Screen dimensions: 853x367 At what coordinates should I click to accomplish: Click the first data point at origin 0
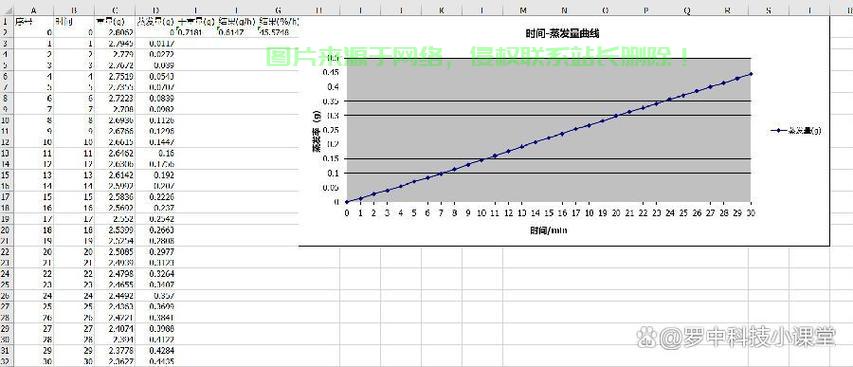coord(347,202)
